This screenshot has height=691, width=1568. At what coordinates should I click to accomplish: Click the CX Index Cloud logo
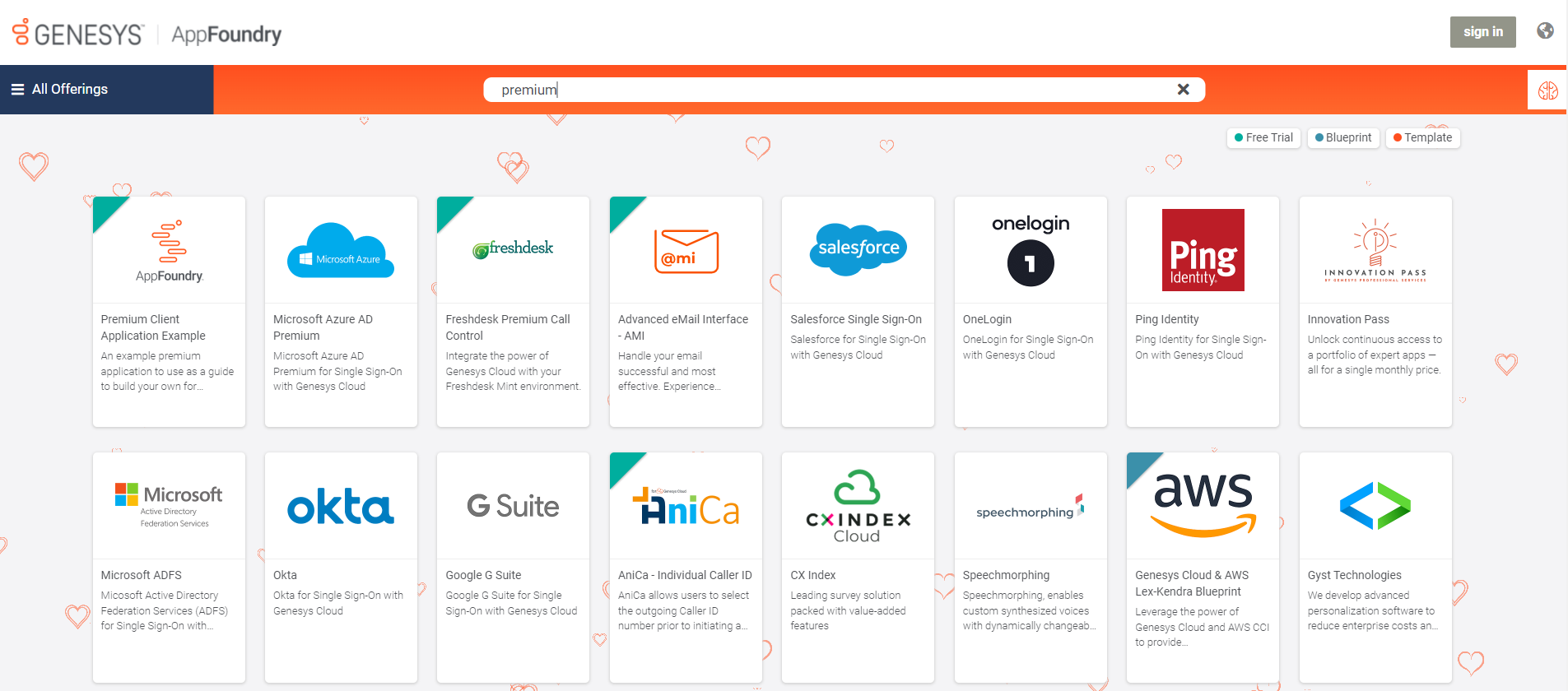[x=858, y=506]
